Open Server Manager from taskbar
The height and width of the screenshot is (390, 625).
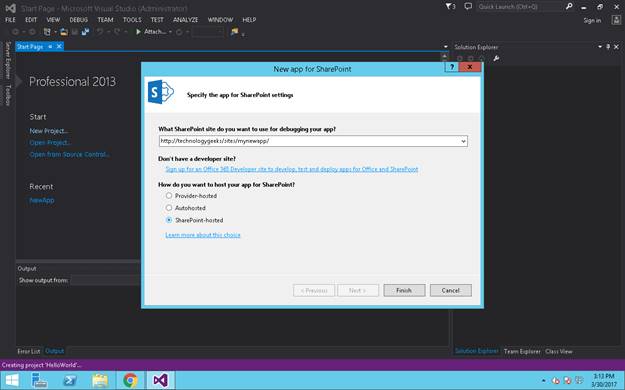pos(39,380)
